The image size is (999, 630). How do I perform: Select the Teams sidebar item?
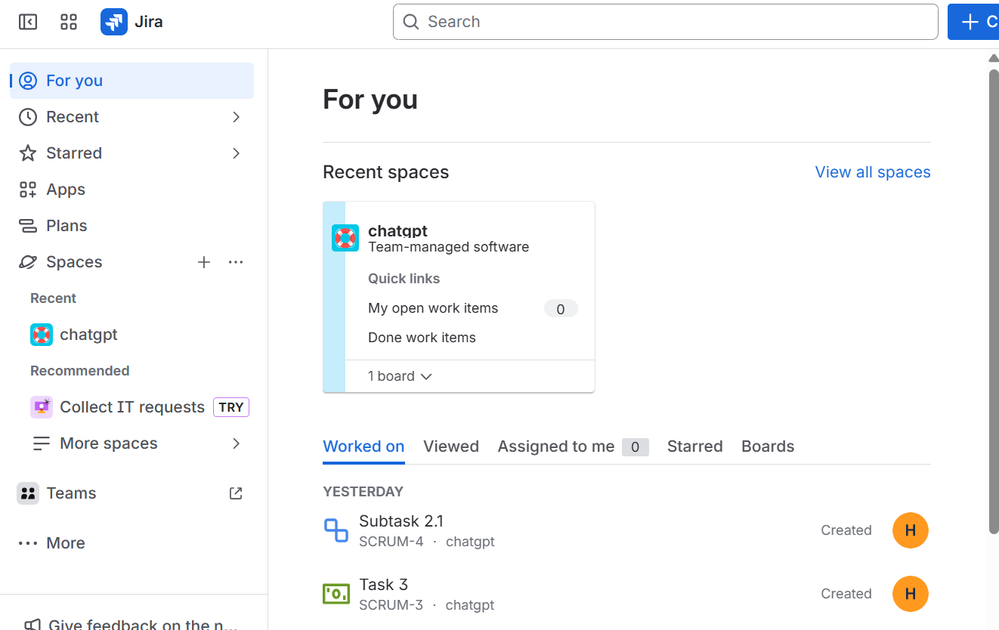(71, 493)
